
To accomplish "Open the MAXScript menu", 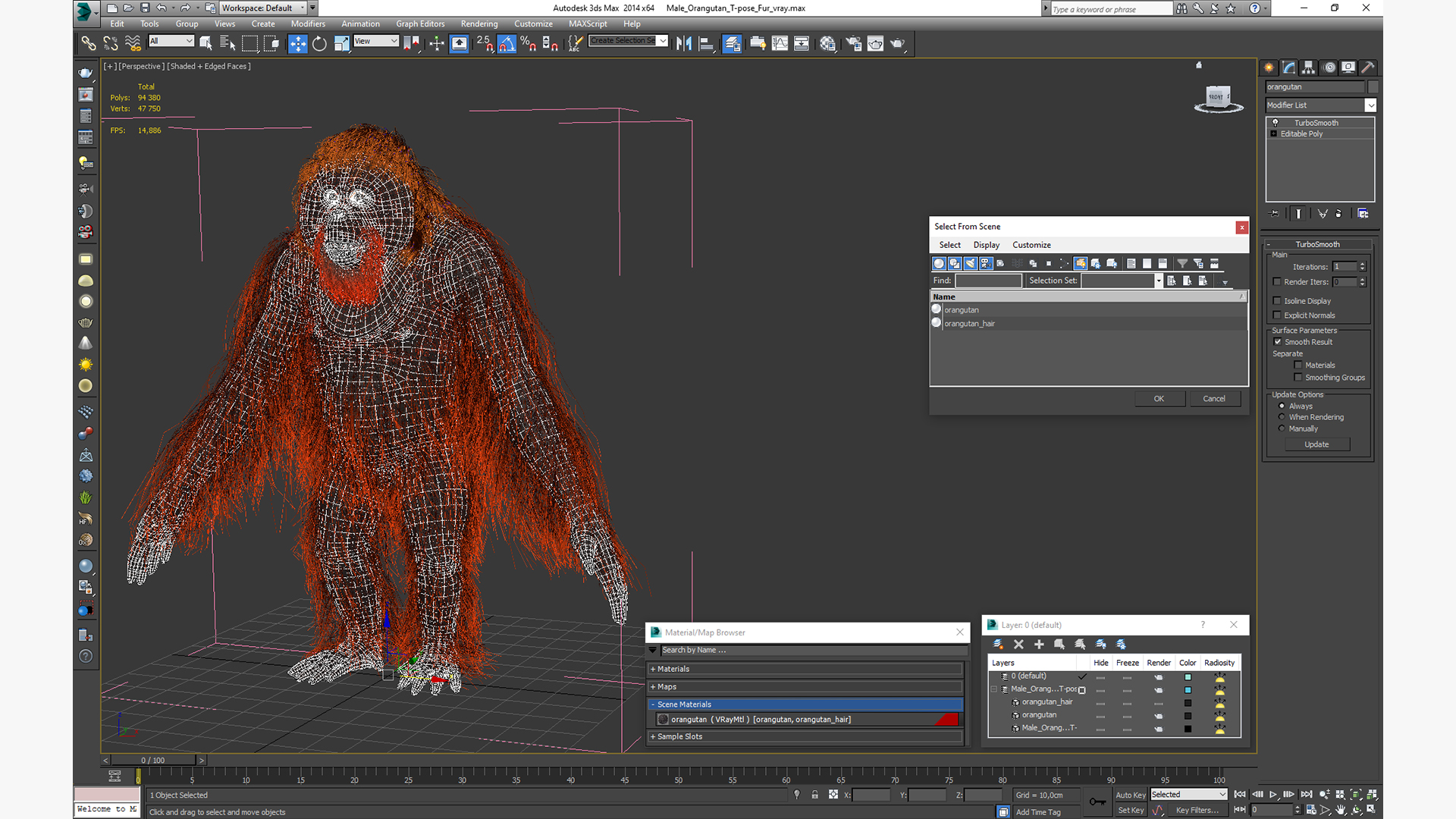I will pos(588,24).
